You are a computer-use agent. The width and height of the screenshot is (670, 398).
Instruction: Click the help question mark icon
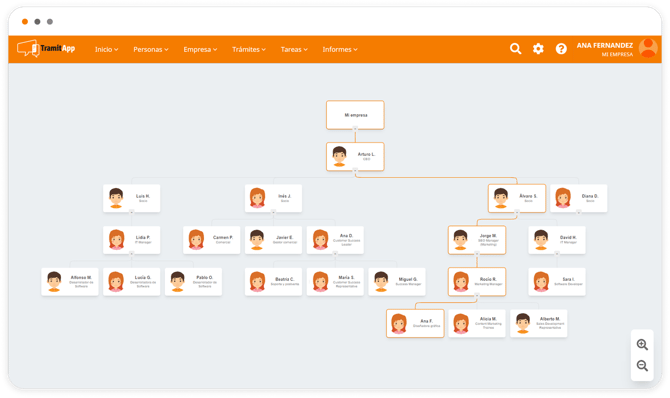(561, 49)
